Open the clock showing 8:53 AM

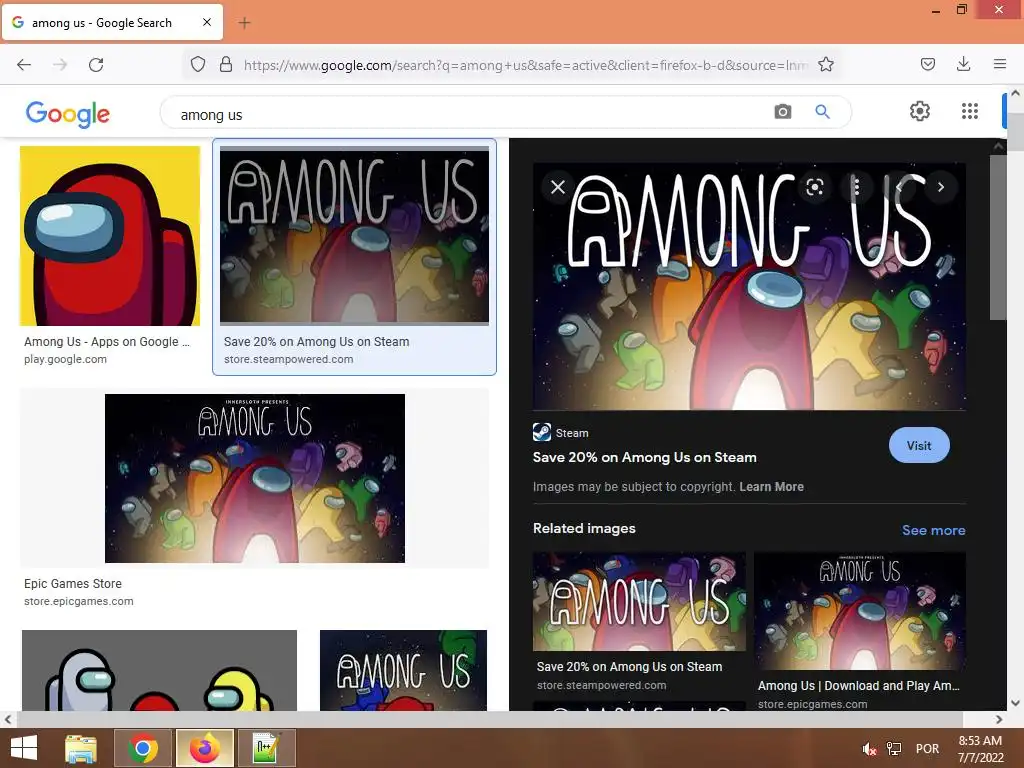point(980,749)
